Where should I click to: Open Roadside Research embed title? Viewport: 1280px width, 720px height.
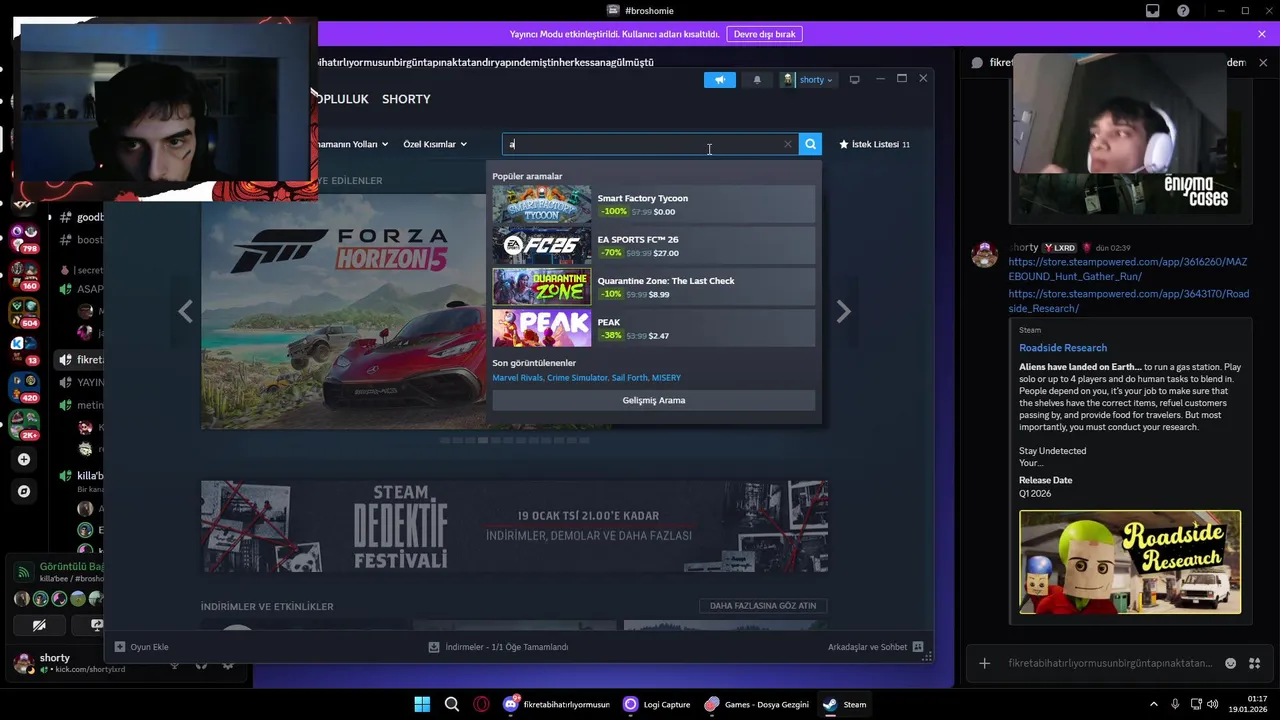[x=1063, y=348]
